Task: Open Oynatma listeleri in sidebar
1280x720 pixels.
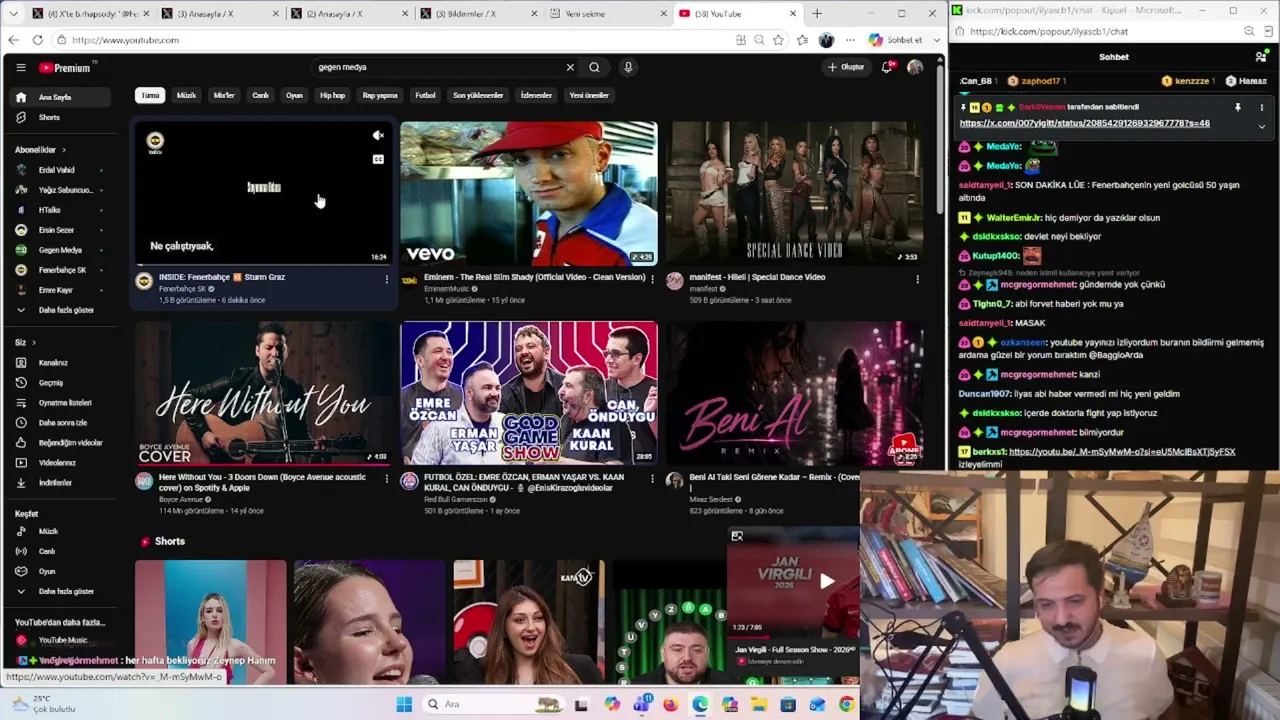Action: [58, 402]
